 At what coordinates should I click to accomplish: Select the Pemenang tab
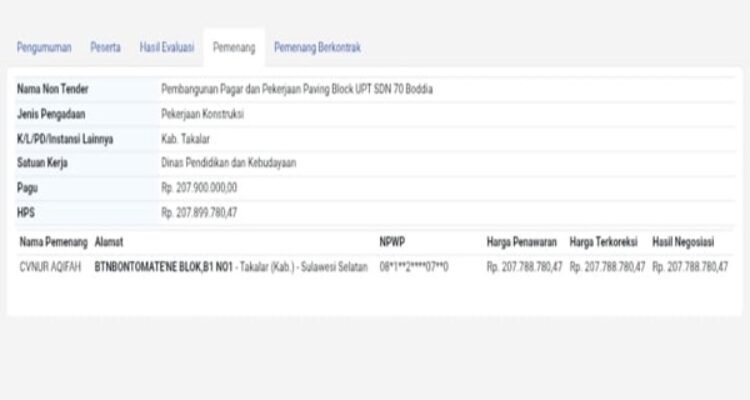point(234,47)
